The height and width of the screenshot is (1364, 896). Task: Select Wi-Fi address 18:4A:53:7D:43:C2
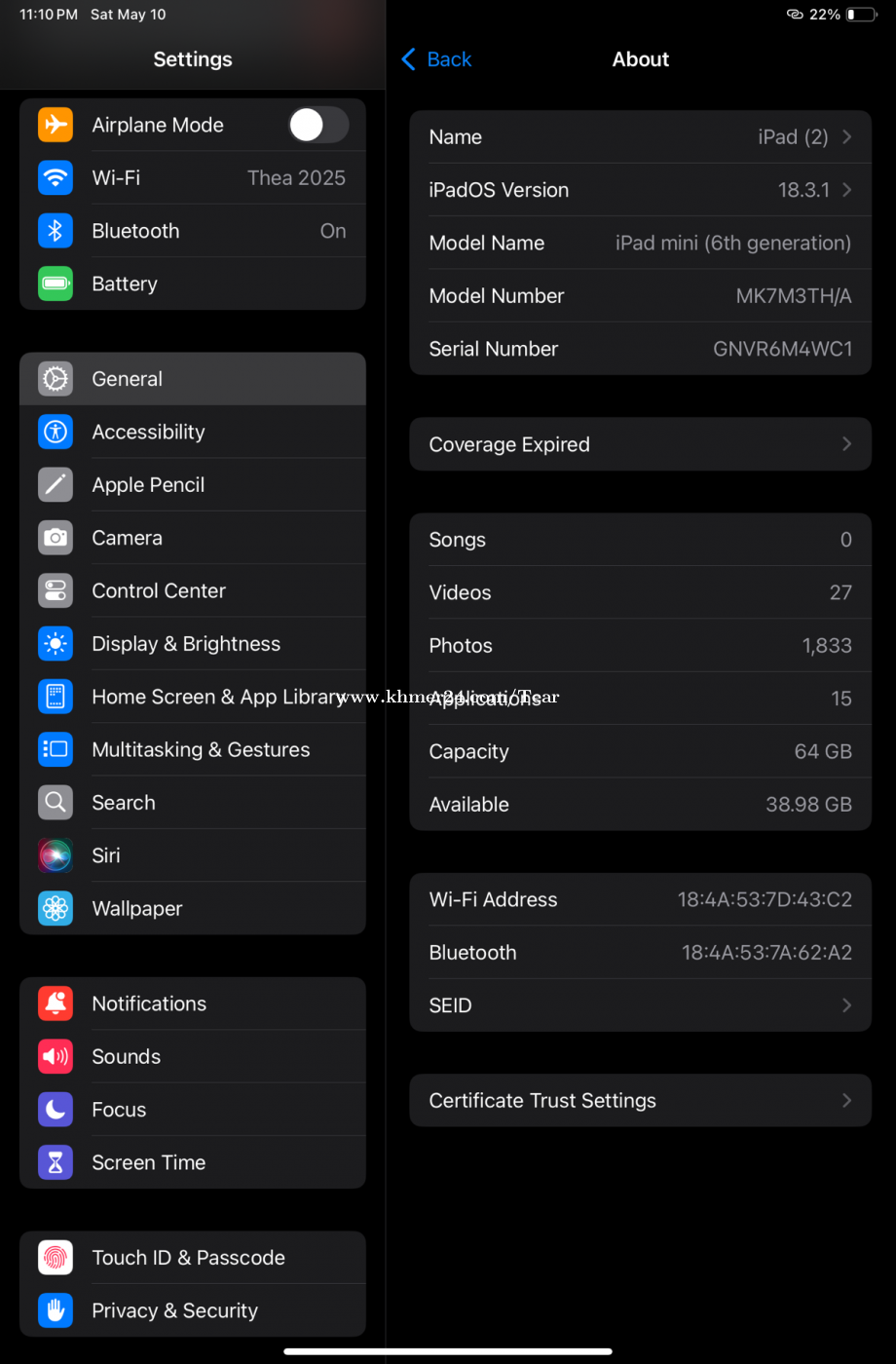click(765, 900)
